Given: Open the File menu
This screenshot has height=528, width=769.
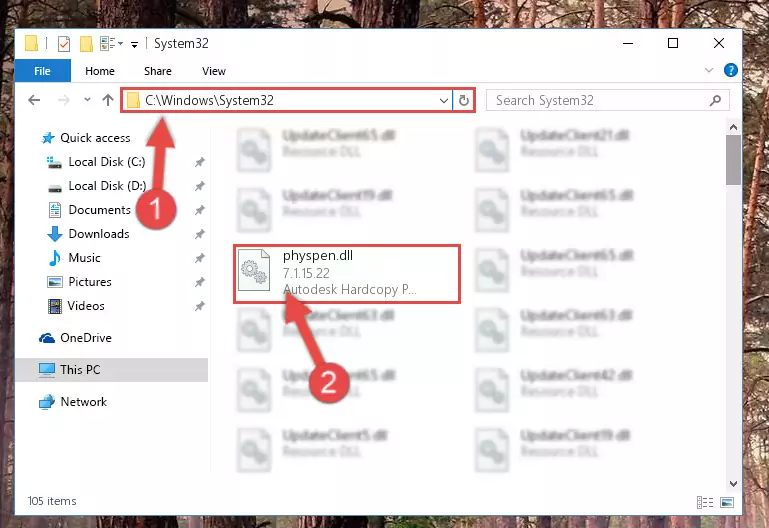Looking at the screenshot, I should (x=43, y=71).
